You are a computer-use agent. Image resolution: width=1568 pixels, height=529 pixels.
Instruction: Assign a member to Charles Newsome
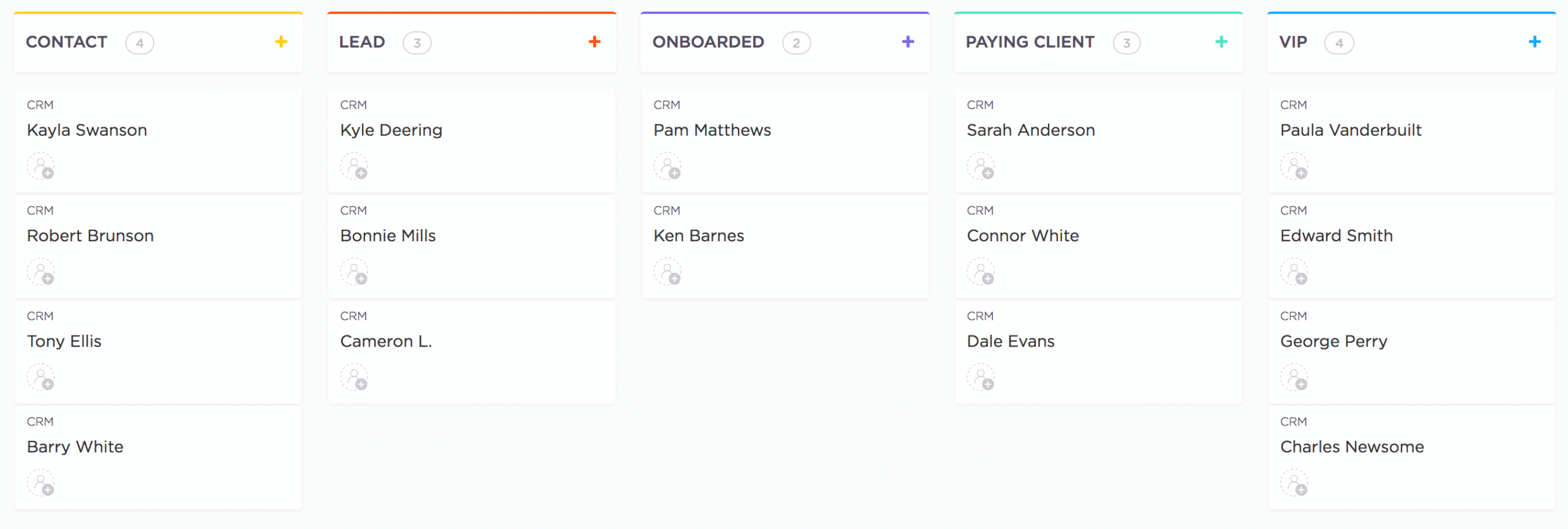(x=1294, y=483)
